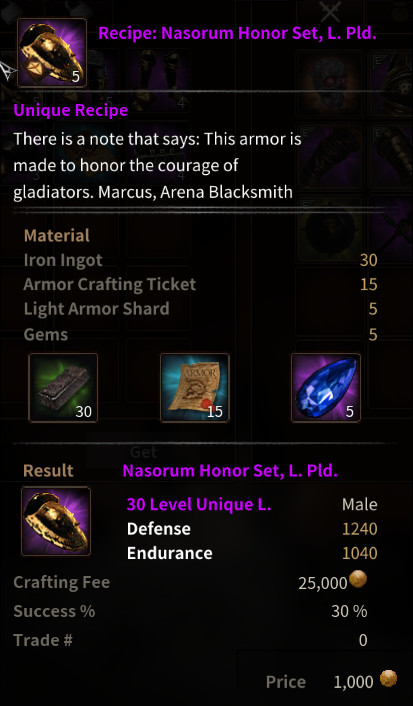Viewport: 413px width, 706px height.
Task: Click the gold coin beside Crafting Fee
Action: pos(358,579)
